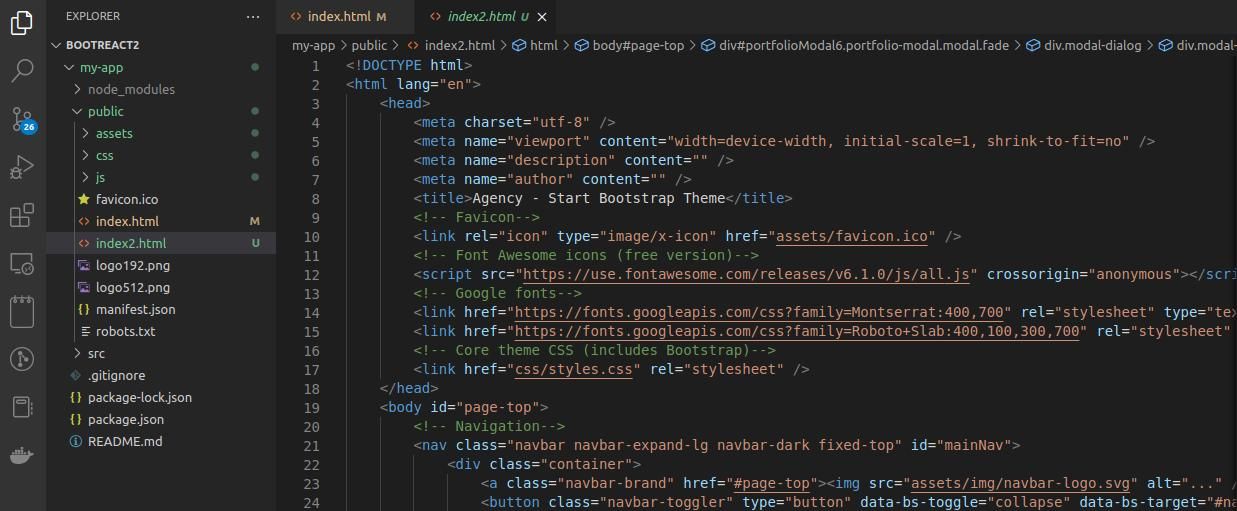
Task: Follow the Montserrat Google fonts URL
Action: [758, 312]
